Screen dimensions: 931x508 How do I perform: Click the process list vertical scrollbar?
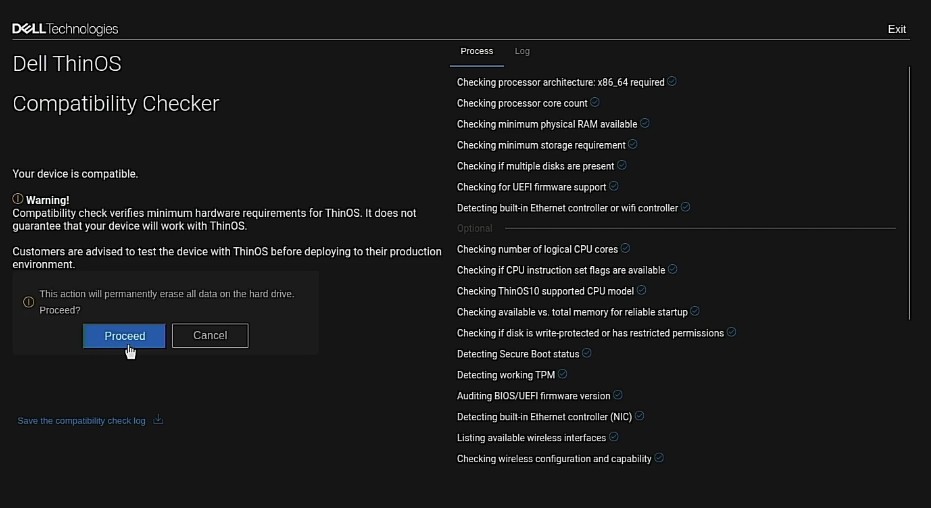909,190
